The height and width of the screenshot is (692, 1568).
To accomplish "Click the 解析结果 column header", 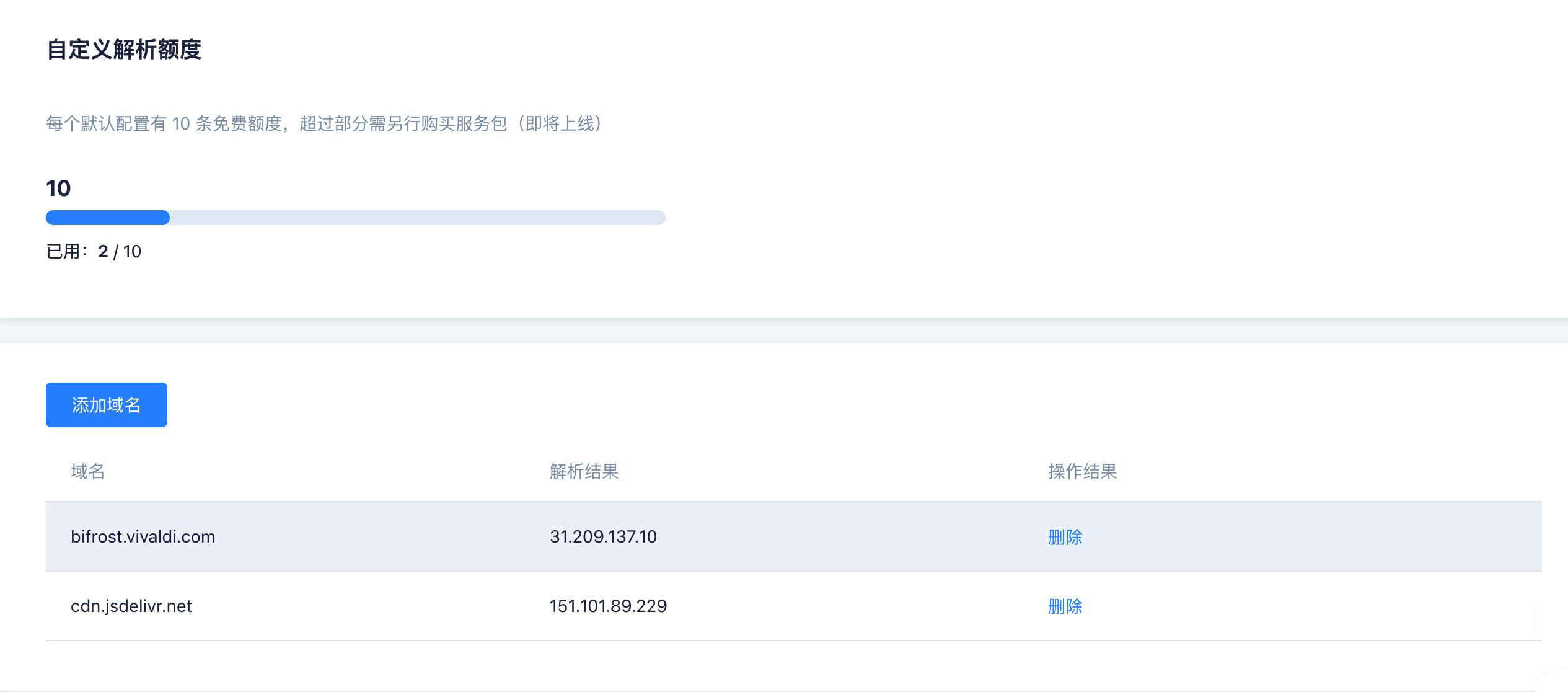I will click(584, 472).
